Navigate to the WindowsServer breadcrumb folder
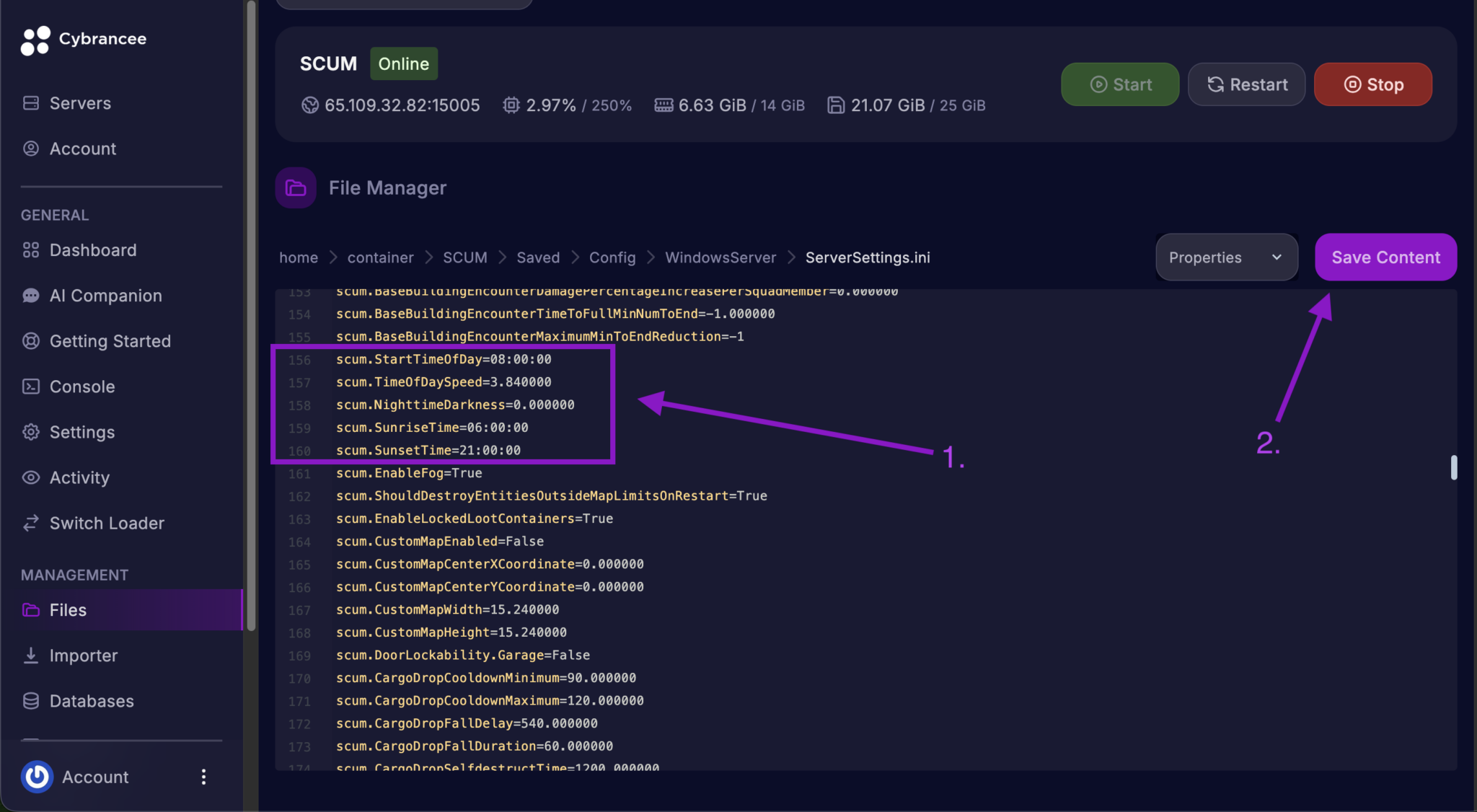1477x812 pixels. click(720, 257)
